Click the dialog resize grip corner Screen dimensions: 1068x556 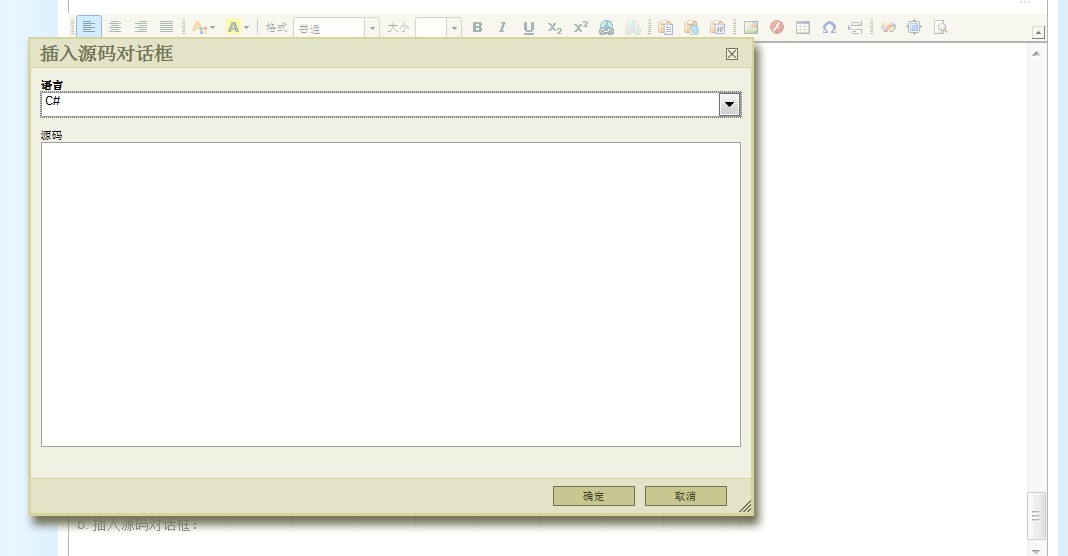pyautogui.click(x=745, y=506)
